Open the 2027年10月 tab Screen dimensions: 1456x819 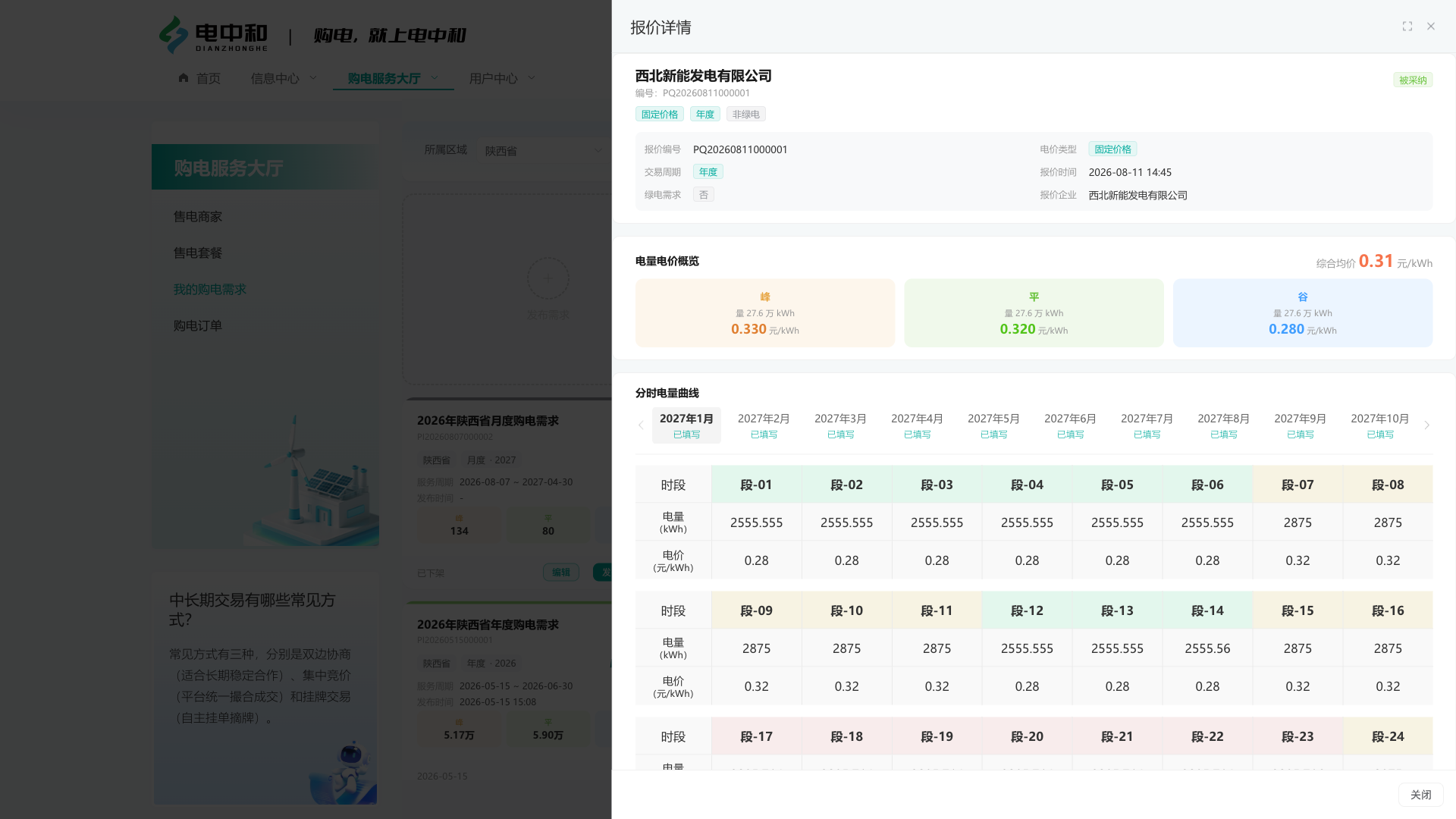click(1379, 425)
